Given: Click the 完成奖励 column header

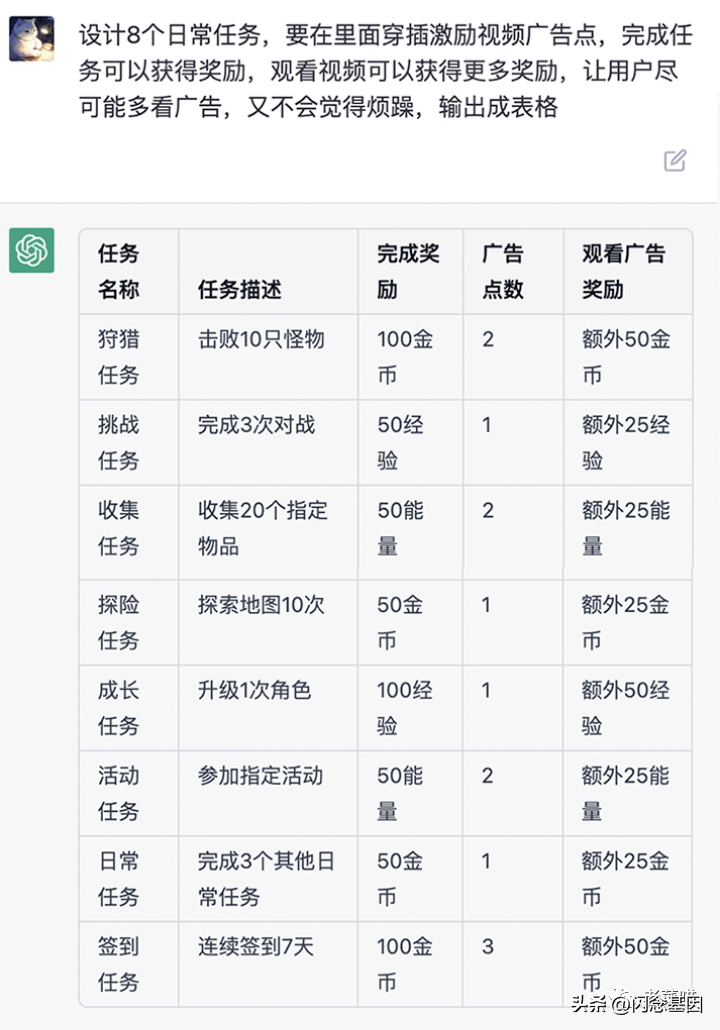Looking at the screenshot, I should click(408, 272).
